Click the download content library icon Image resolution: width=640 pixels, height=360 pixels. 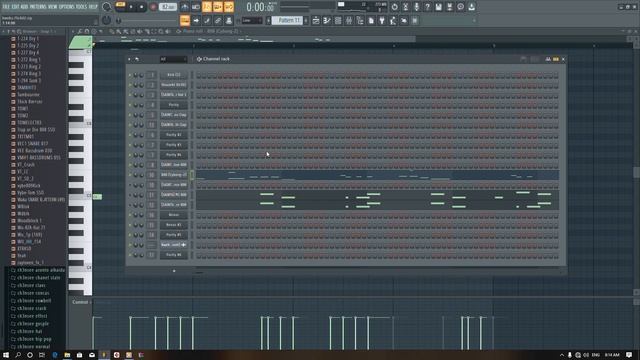click(471, 7)
